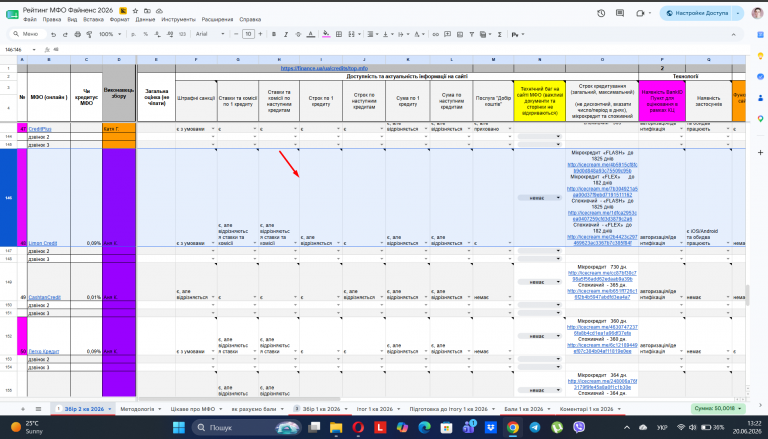
Task: Open version history clock icon
Action: 601,13
